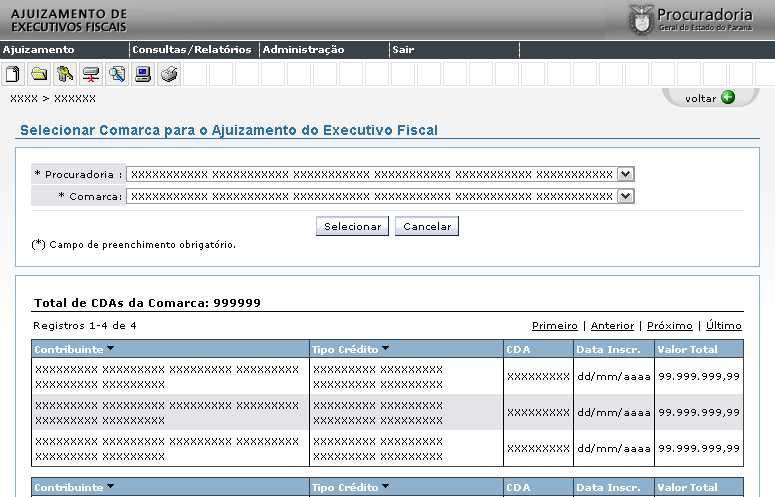This screenshot has height=497, width=775.
Task: Jump to Último page link
Action: pos(724,325)
